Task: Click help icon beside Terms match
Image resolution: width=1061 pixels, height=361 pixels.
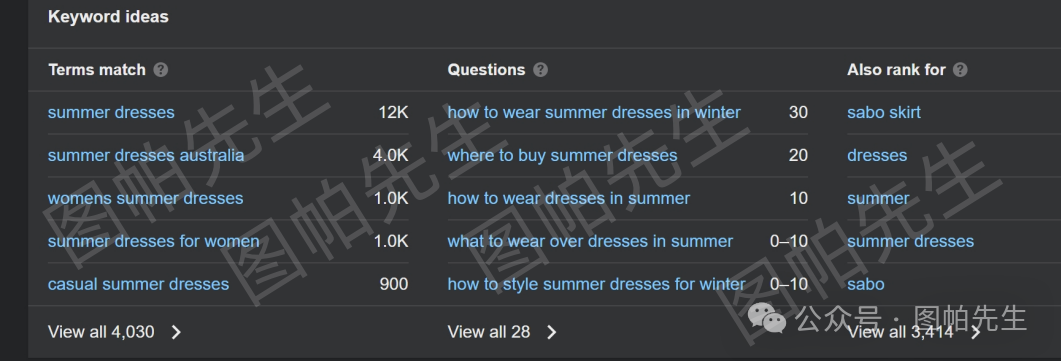Action: pos(160,70)
